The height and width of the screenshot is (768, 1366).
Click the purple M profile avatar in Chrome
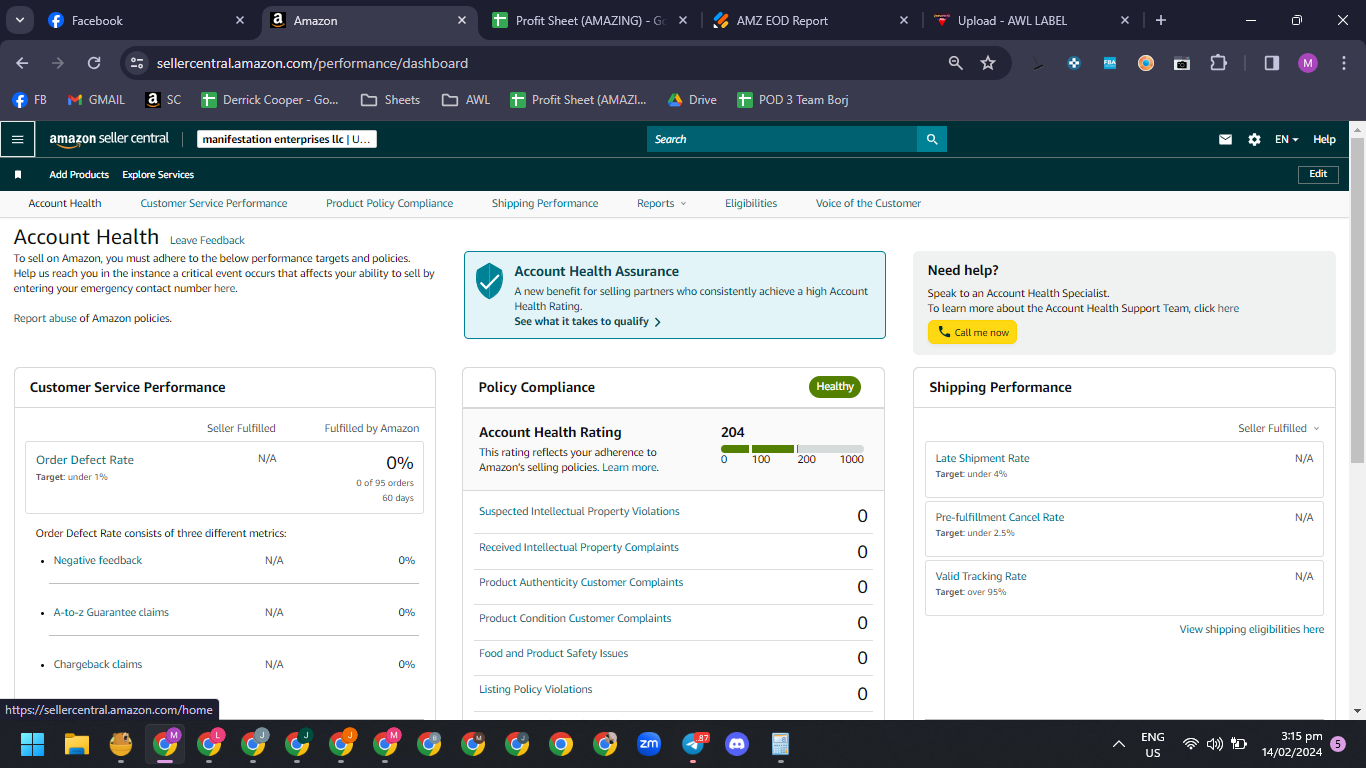pyautogui.click(x=1308, y=63)
